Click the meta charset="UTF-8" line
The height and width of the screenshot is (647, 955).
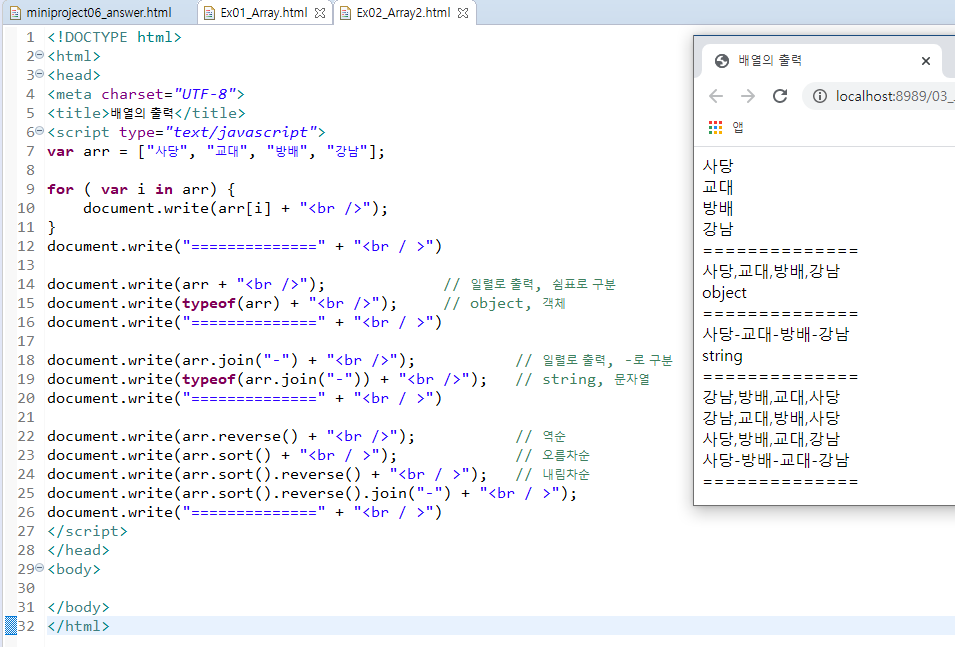[146, 94]
